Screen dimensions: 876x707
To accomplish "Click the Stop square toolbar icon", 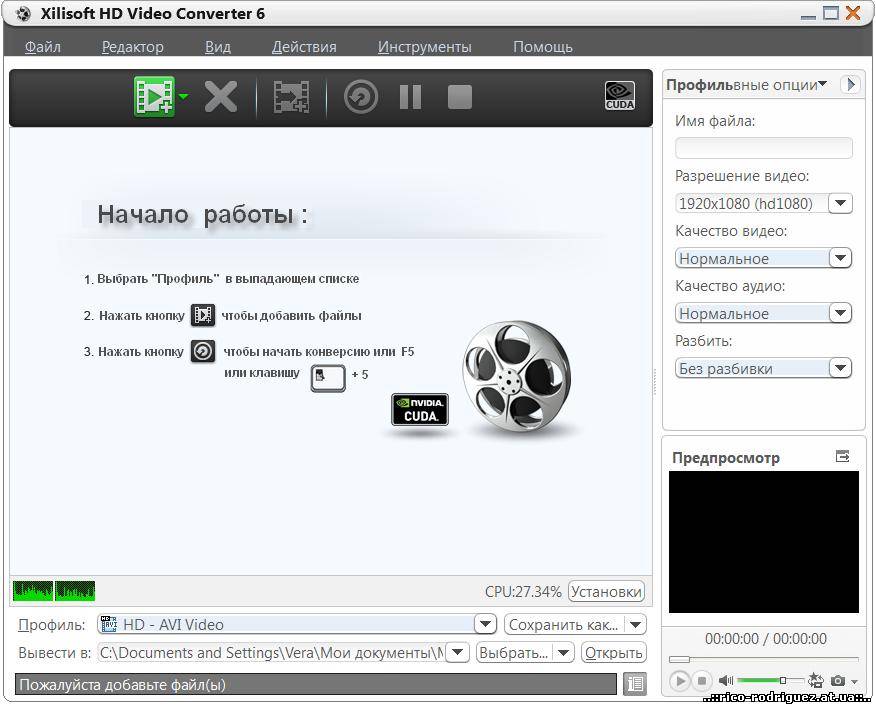I will click(x=460, y=97).
